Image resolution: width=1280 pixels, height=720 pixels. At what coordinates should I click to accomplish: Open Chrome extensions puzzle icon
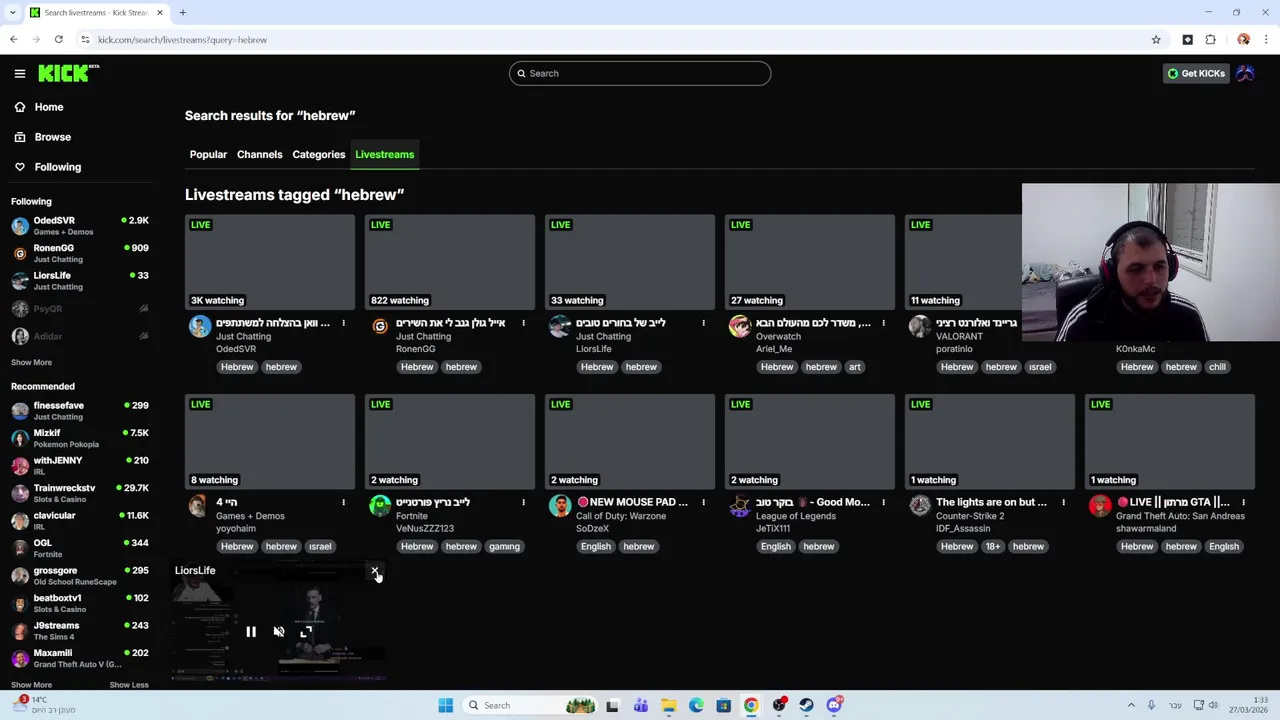1210,40
